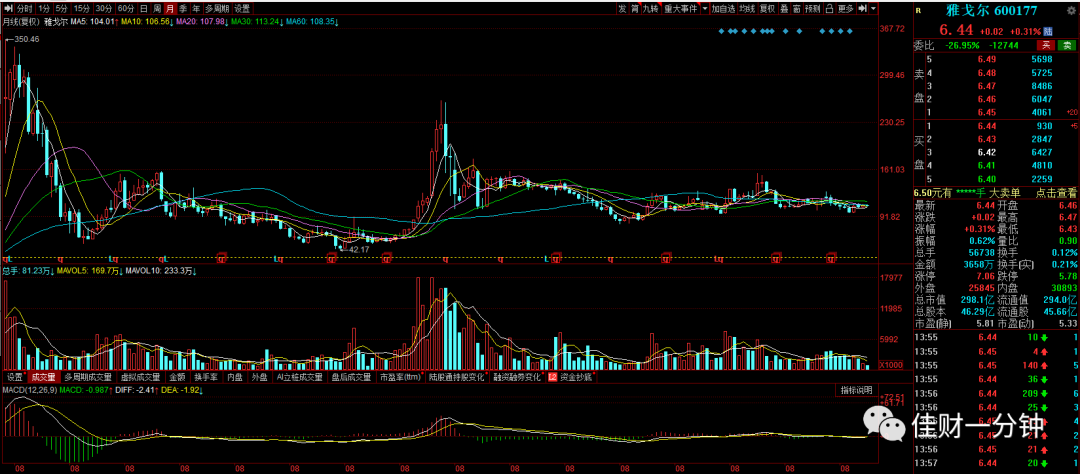Click the 窗 window toolbar icon

pos(796,9)
